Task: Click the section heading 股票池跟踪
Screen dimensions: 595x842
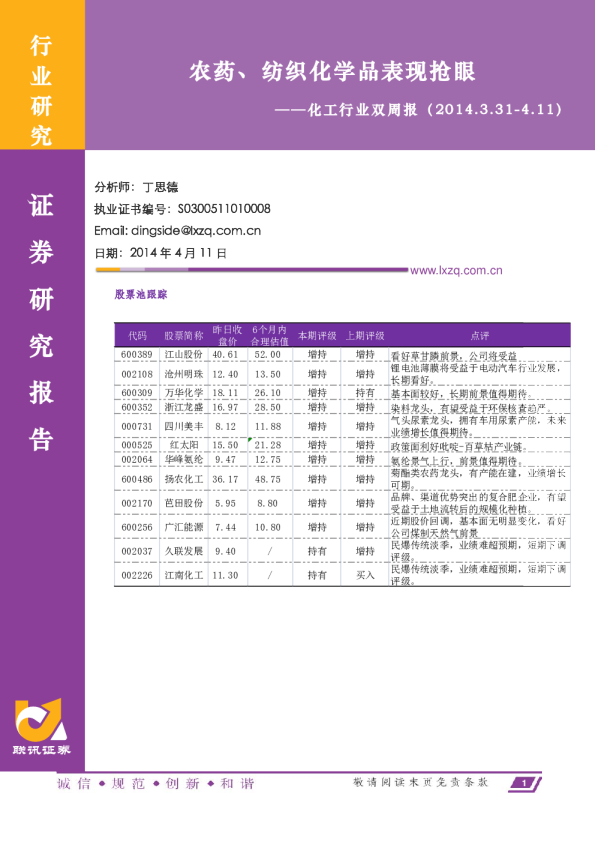Action: pos(141,294)
